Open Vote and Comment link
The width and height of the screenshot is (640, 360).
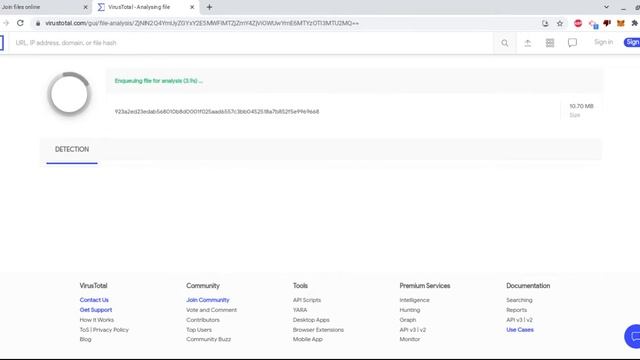211,310
